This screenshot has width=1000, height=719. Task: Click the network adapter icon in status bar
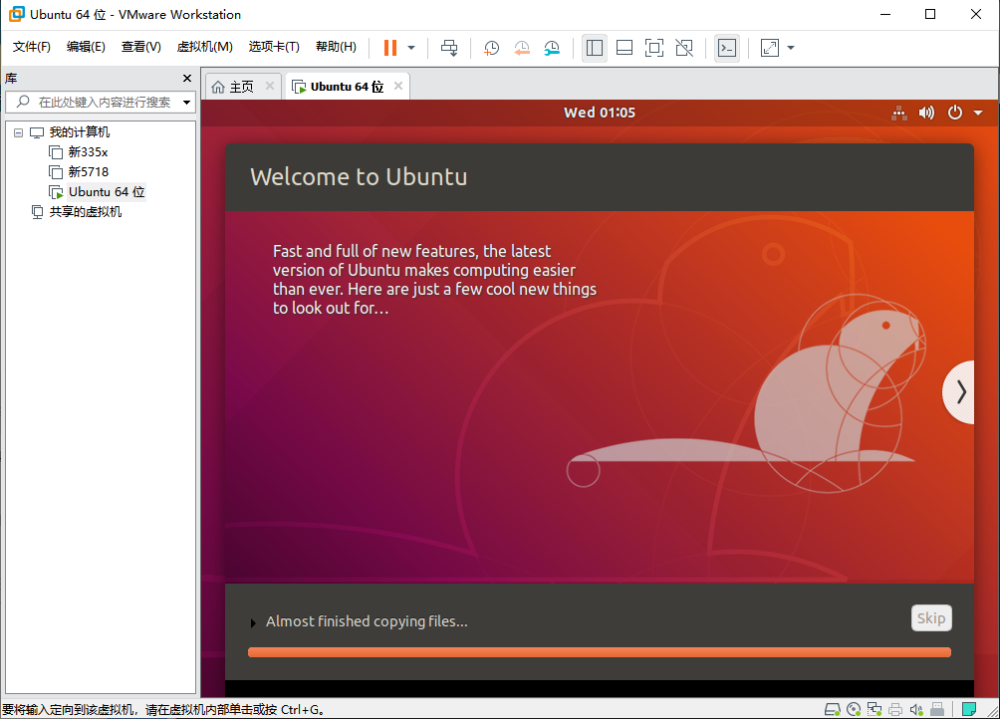click(x=875, y=709)
